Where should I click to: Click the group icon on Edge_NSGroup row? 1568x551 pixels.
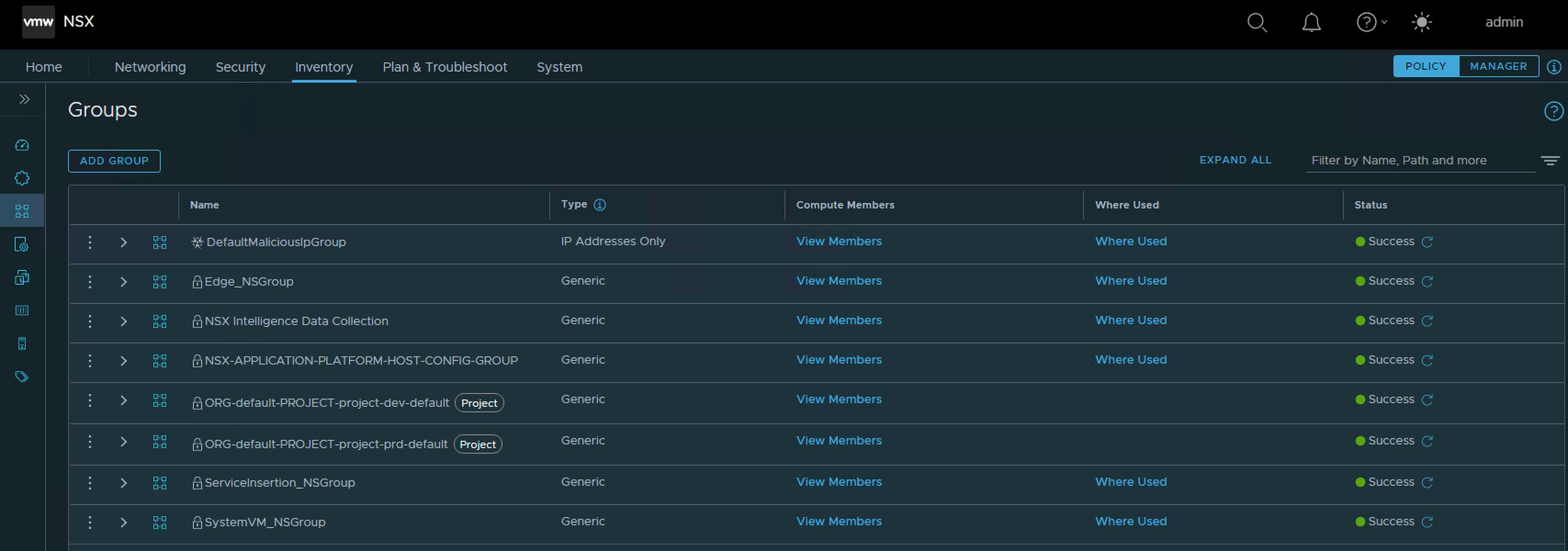(159, 282)
